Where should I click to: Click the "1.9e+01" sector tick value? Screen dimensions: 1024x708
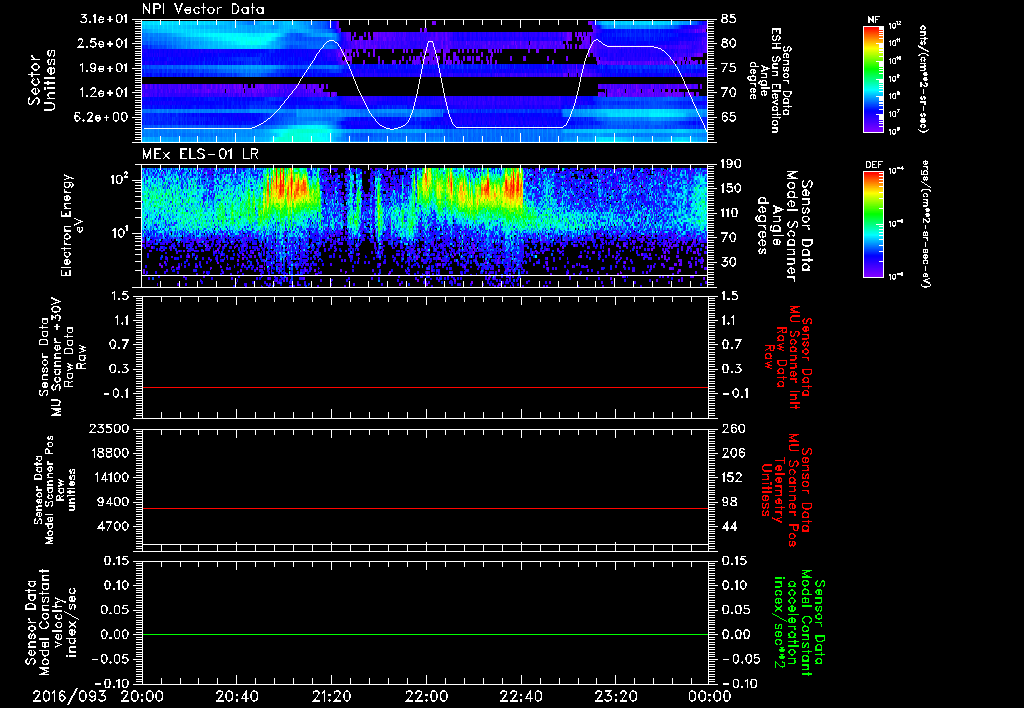pyautogui.click(x=104, y=68)
